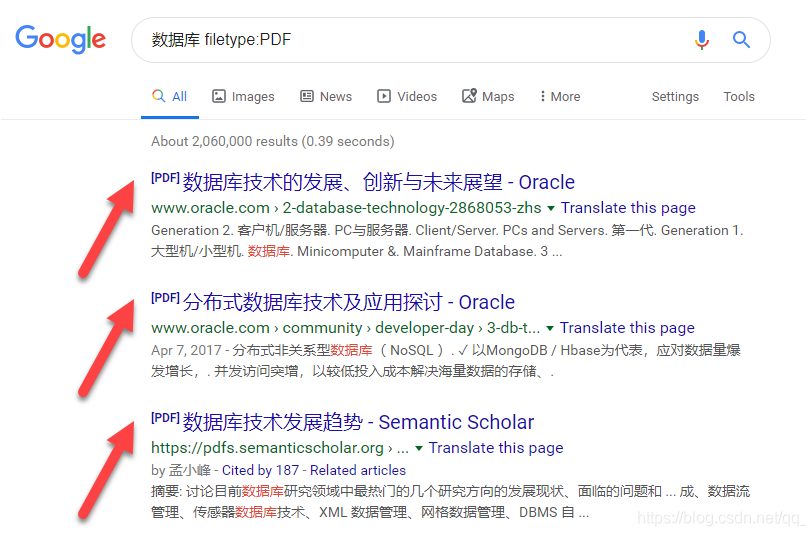Click the www.oracle.com › 2-database-technology URL text

(x=346, y=208)
